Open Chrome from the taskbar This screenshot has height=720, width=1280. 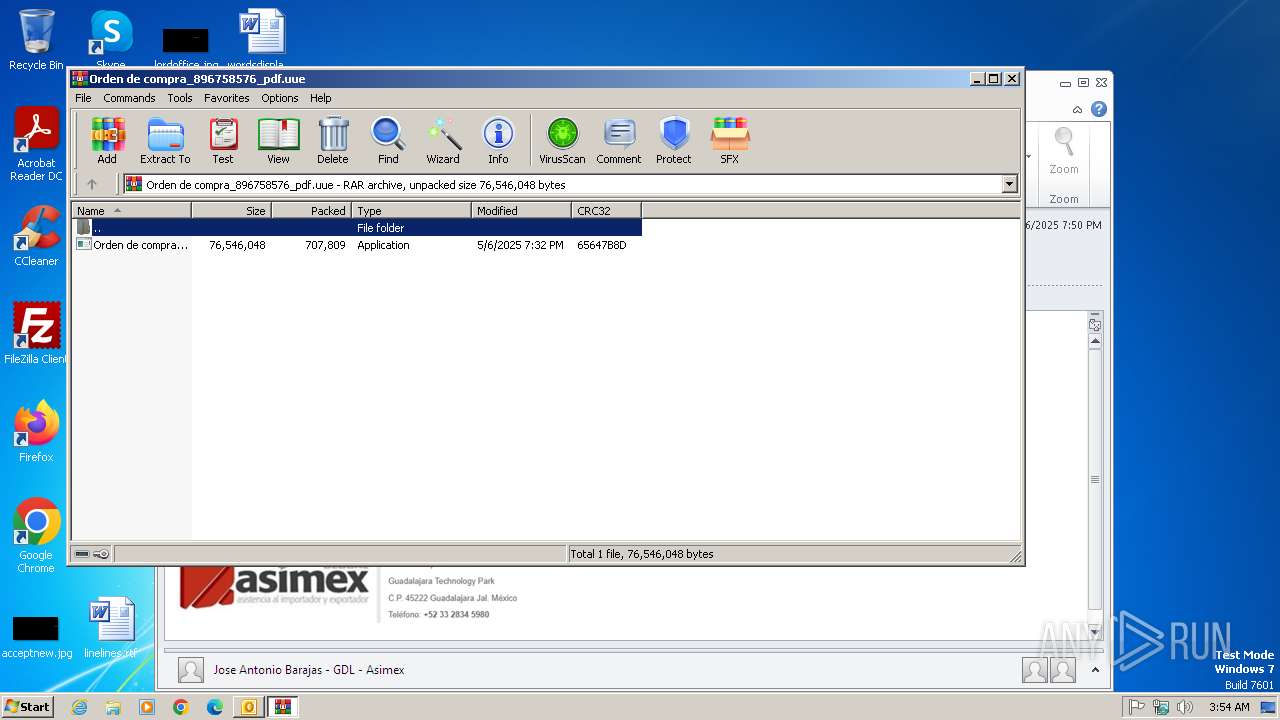click(x=181, y=707)
